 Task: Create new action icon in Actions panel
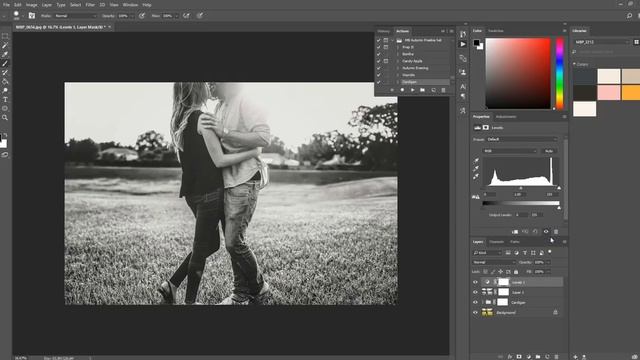[x=433, y=90]
